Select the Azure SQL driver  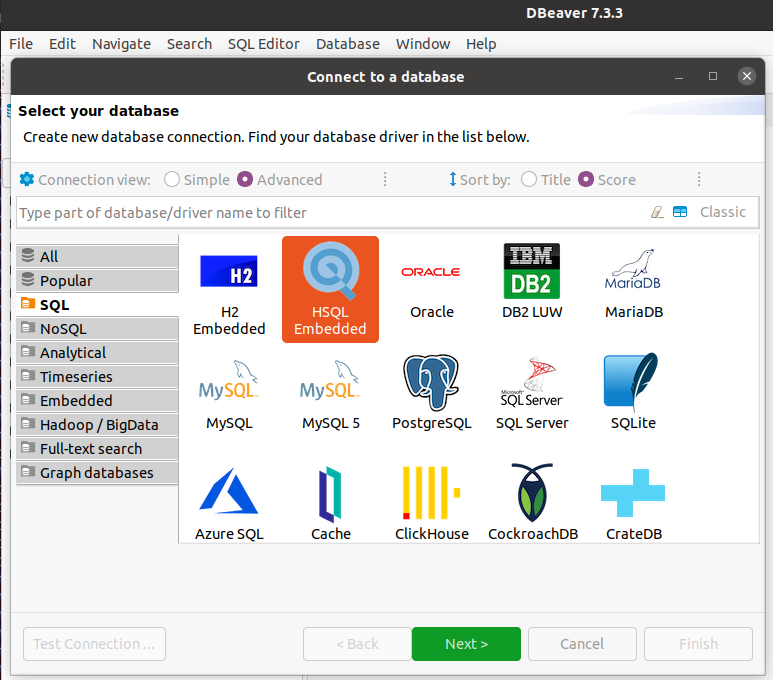[229, 504]
